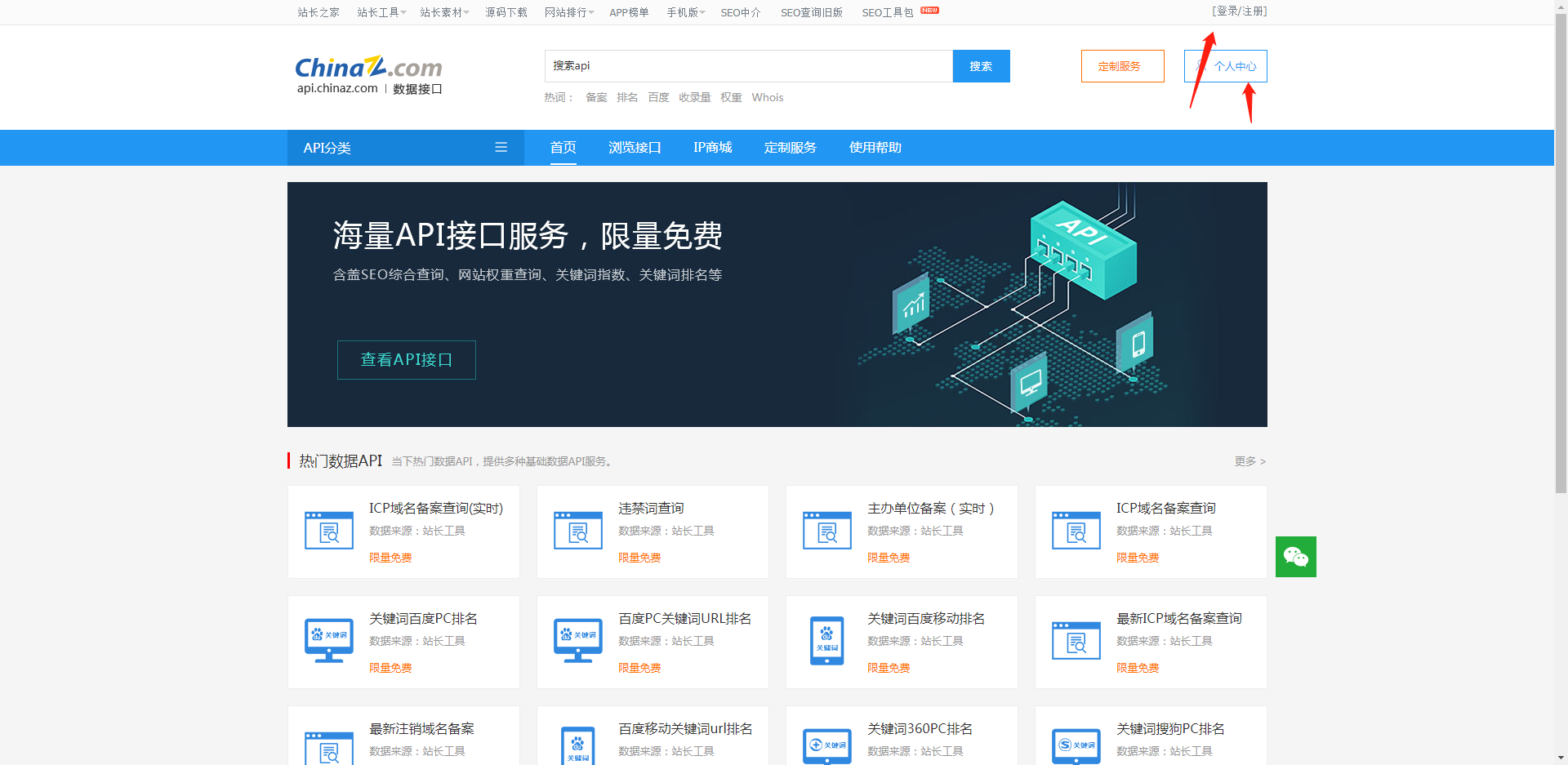Open the 违禁词查询 title
This screenshot has height=765, width=1568.
pos(651,508)
